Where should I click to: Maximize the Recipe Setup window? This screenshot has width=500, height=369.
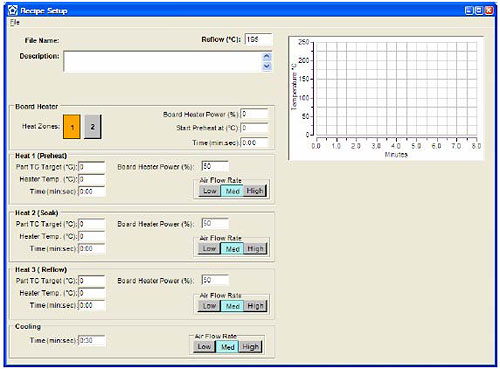pyautogui.click(x=479, y=10)
